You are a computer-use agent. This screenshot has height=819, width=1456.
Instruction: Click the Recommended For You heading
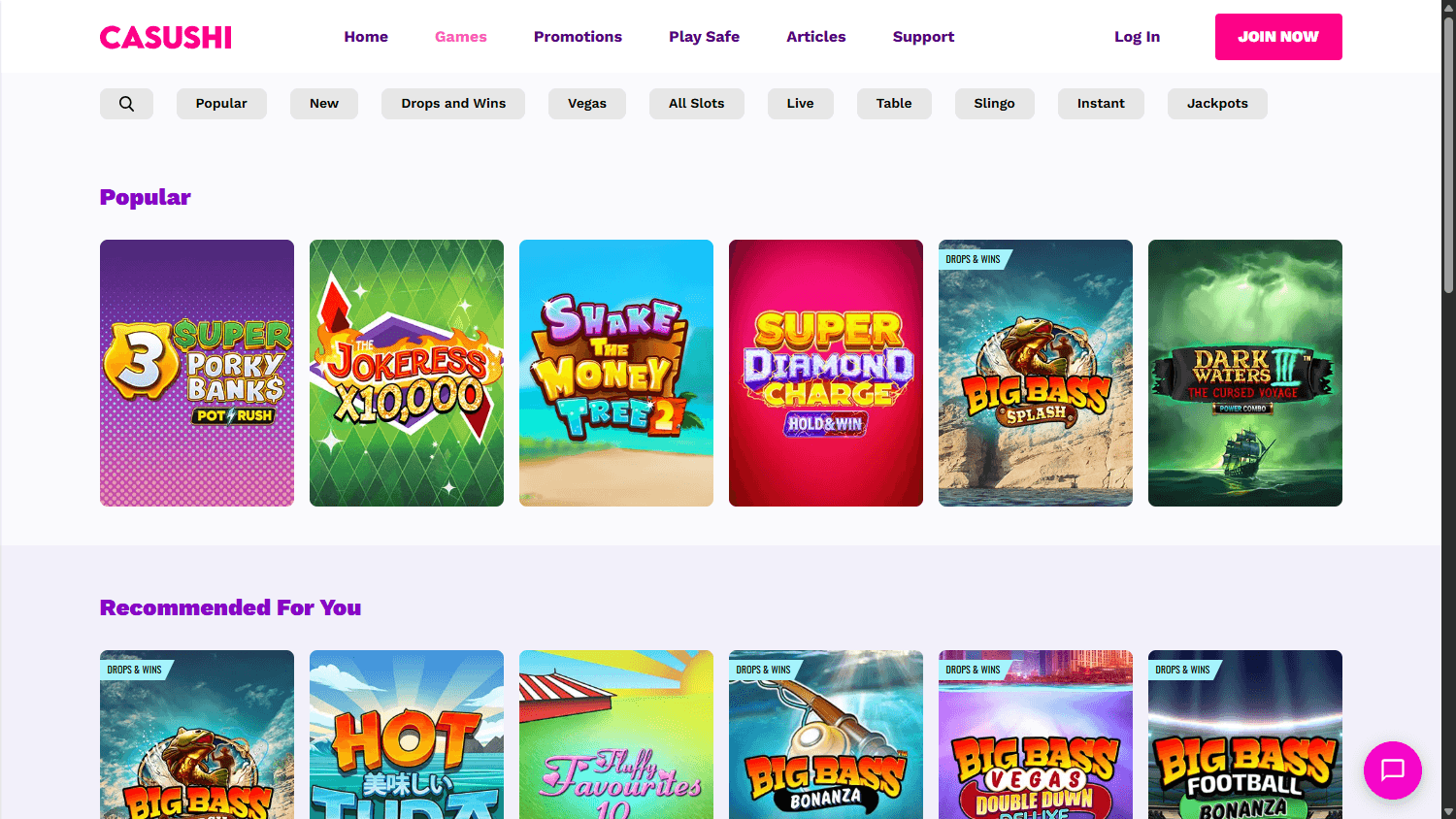pyautogui.click(x=230, y=607)
